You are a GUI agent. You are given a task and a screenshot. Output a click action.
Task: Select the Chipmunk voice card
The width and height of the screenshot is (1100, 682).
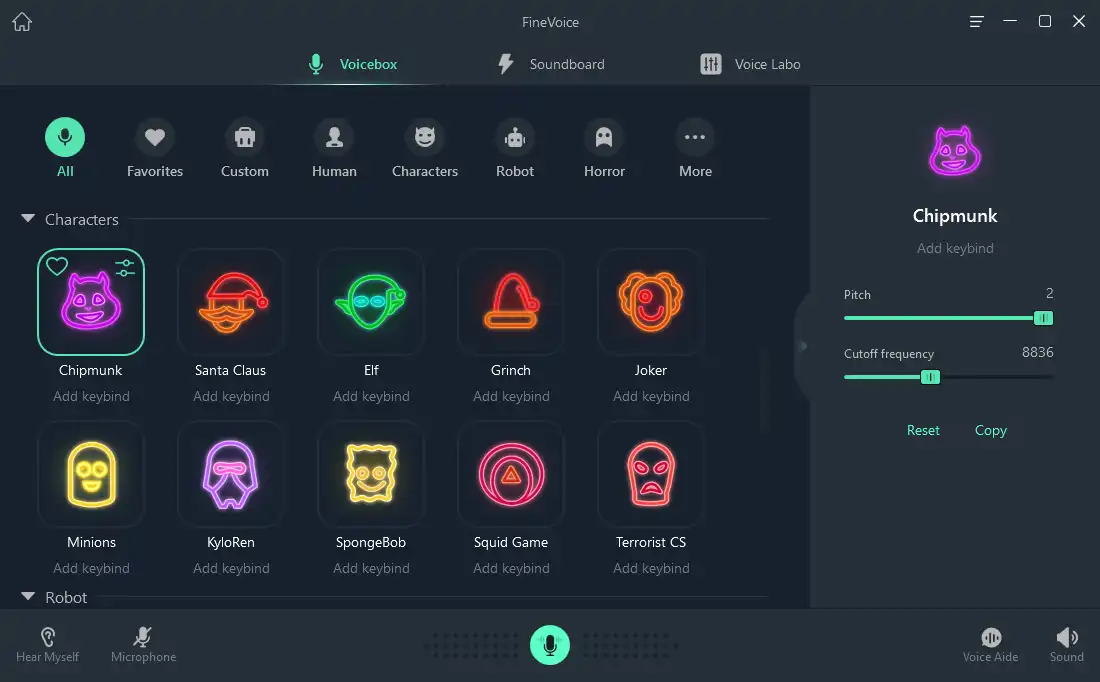pyautogui.click(x=91, y=302)
